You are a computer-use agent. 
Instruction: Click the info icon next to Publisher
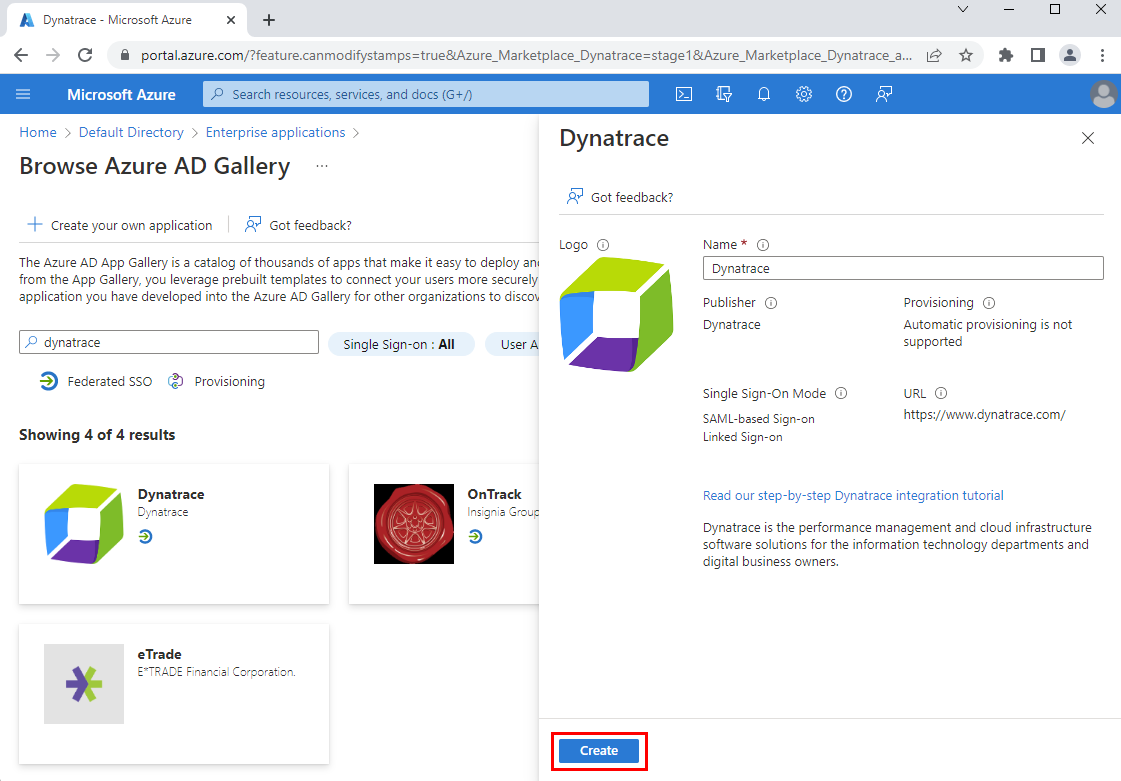[771, 303]
